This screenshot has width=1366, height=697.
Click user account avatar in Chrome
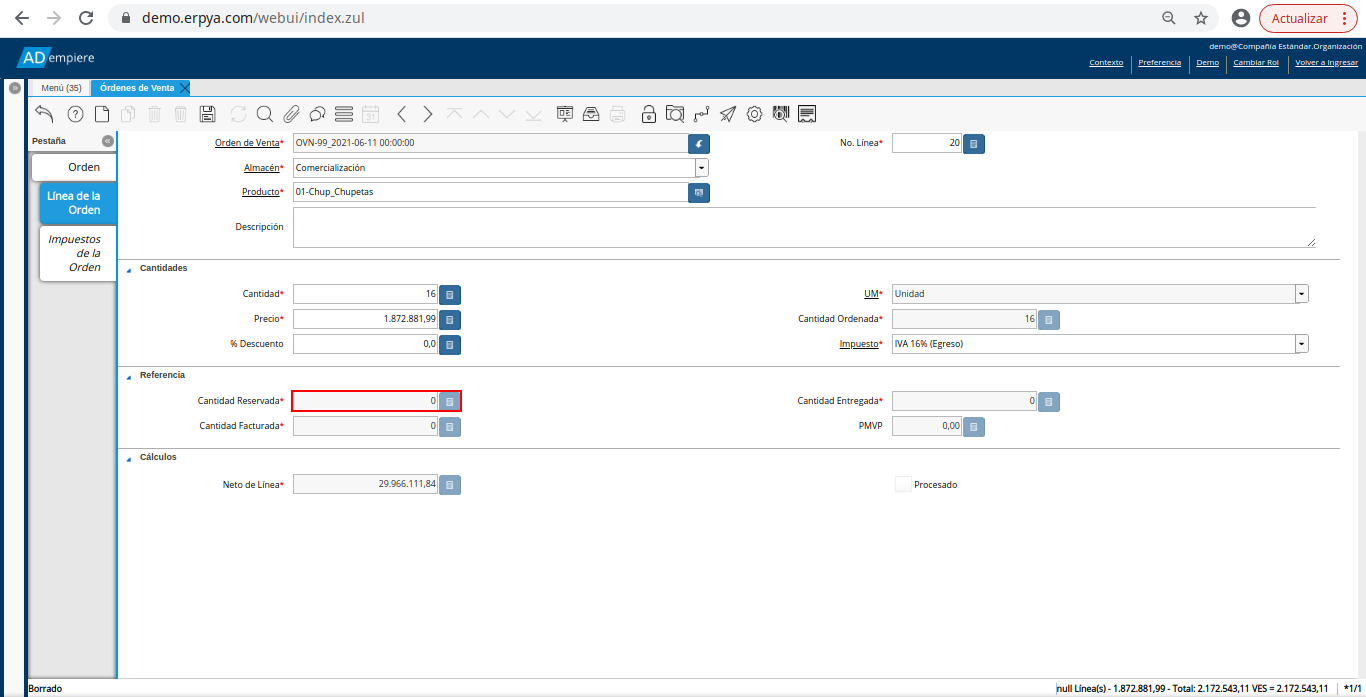1241,18
